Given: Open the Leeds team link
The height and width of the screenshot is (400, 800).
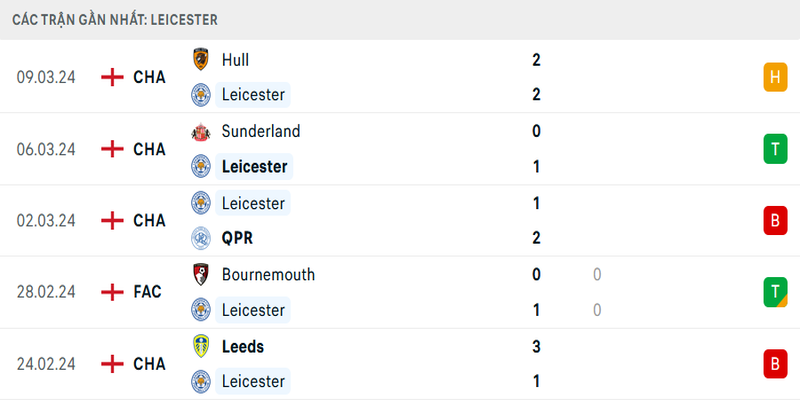Looking at the screenshot, I should 243,346.
